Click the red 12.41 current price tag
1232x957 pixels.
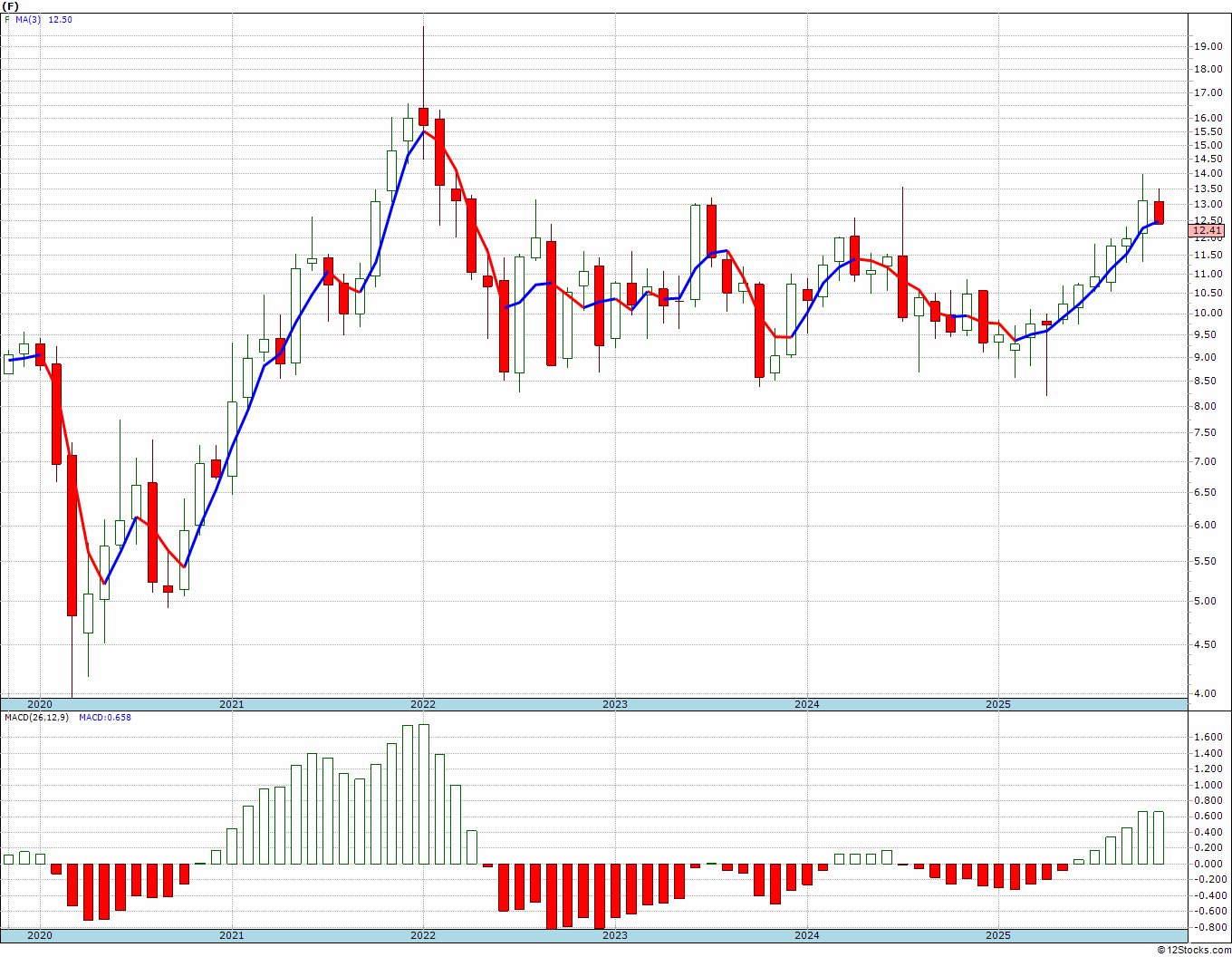(1208, 231)
